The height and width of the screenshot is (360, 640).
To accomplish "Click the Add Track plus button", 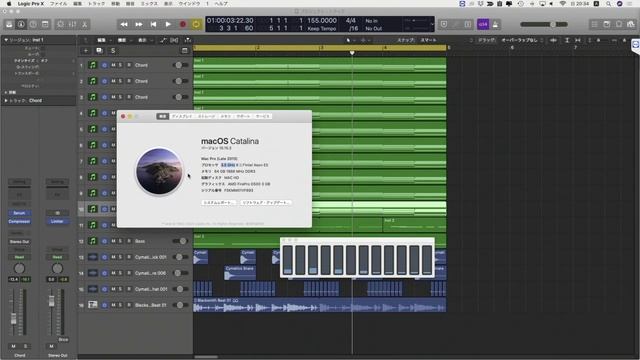I will click(86, 51).
